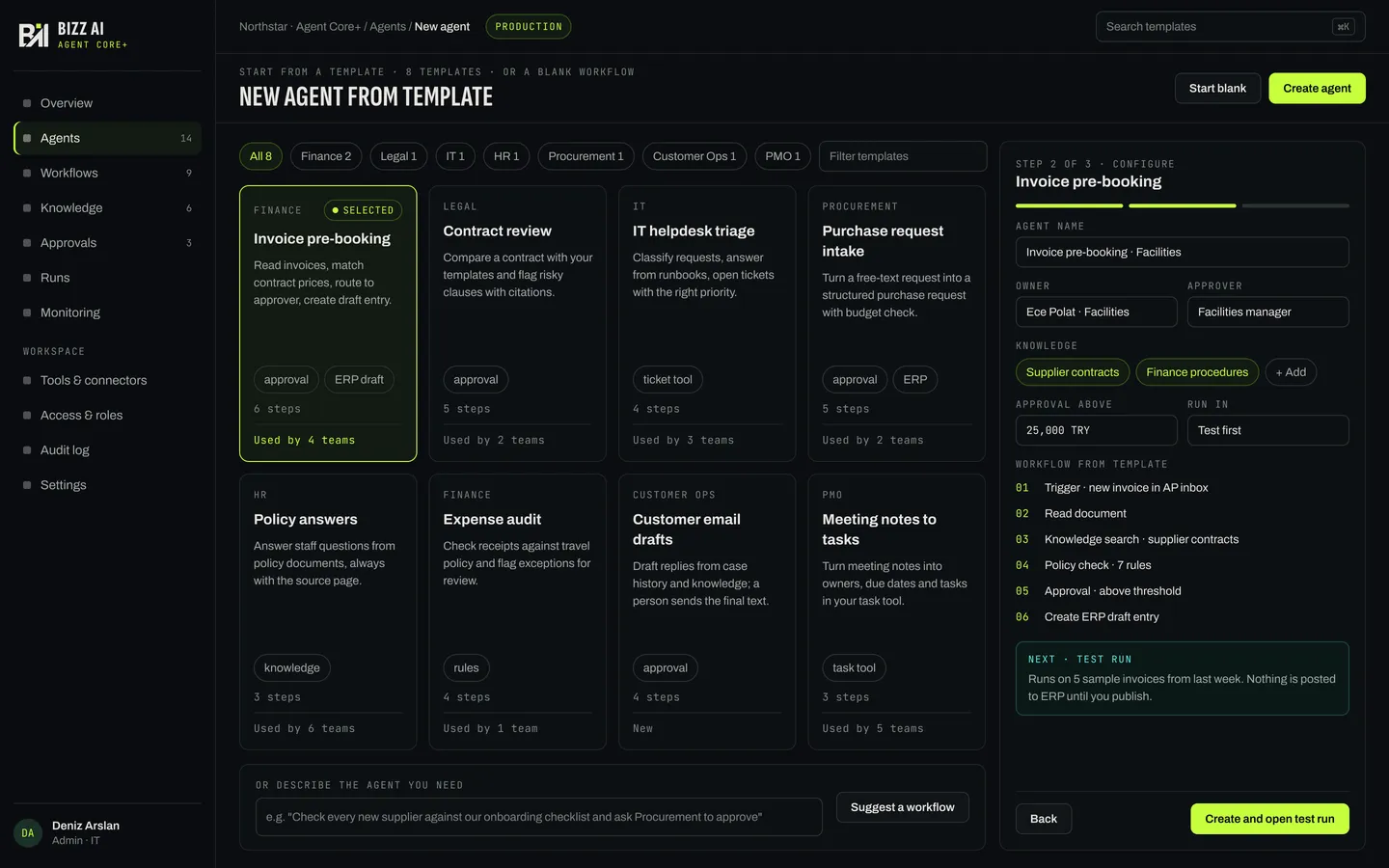Choose the Policy answers template
The image size is (1389, 868).
pos(328,612)
